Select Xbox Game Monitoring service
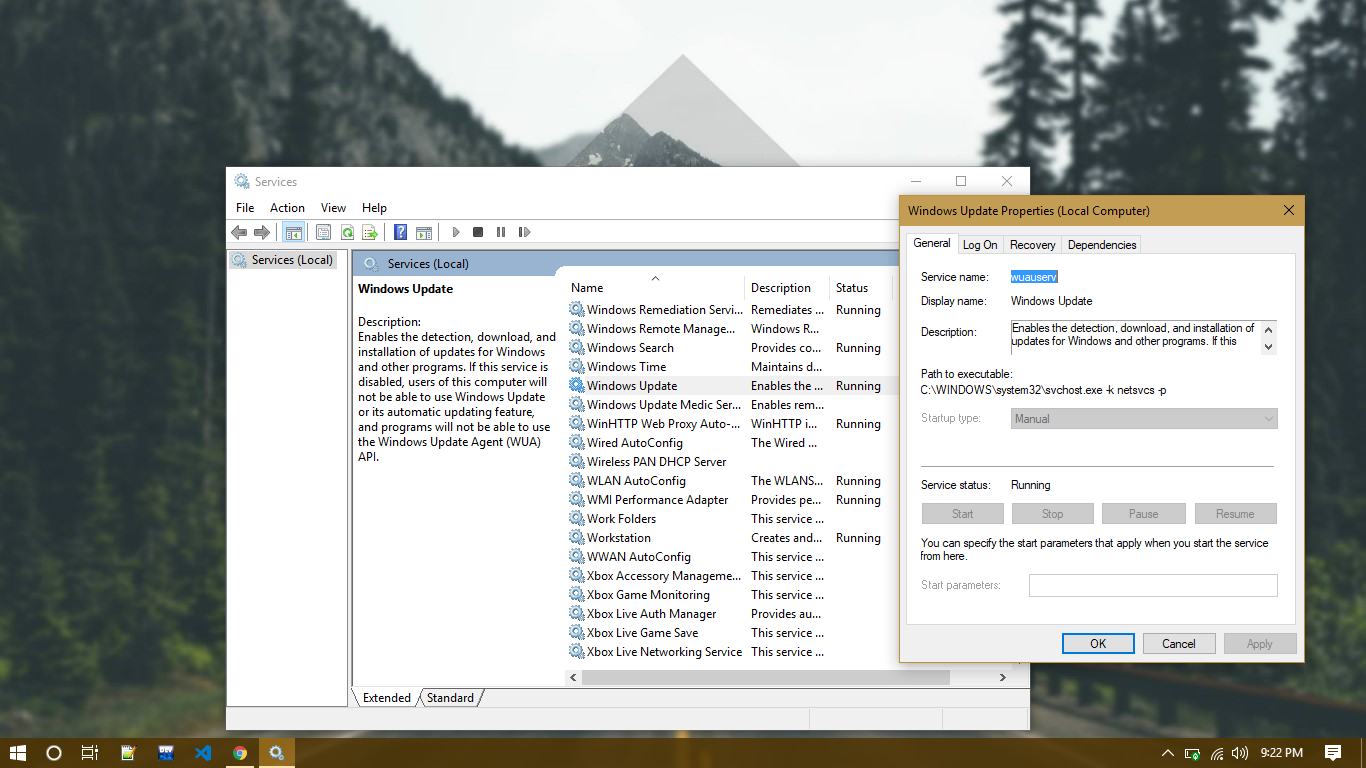The image size is (1366, 768). (731, 595)
